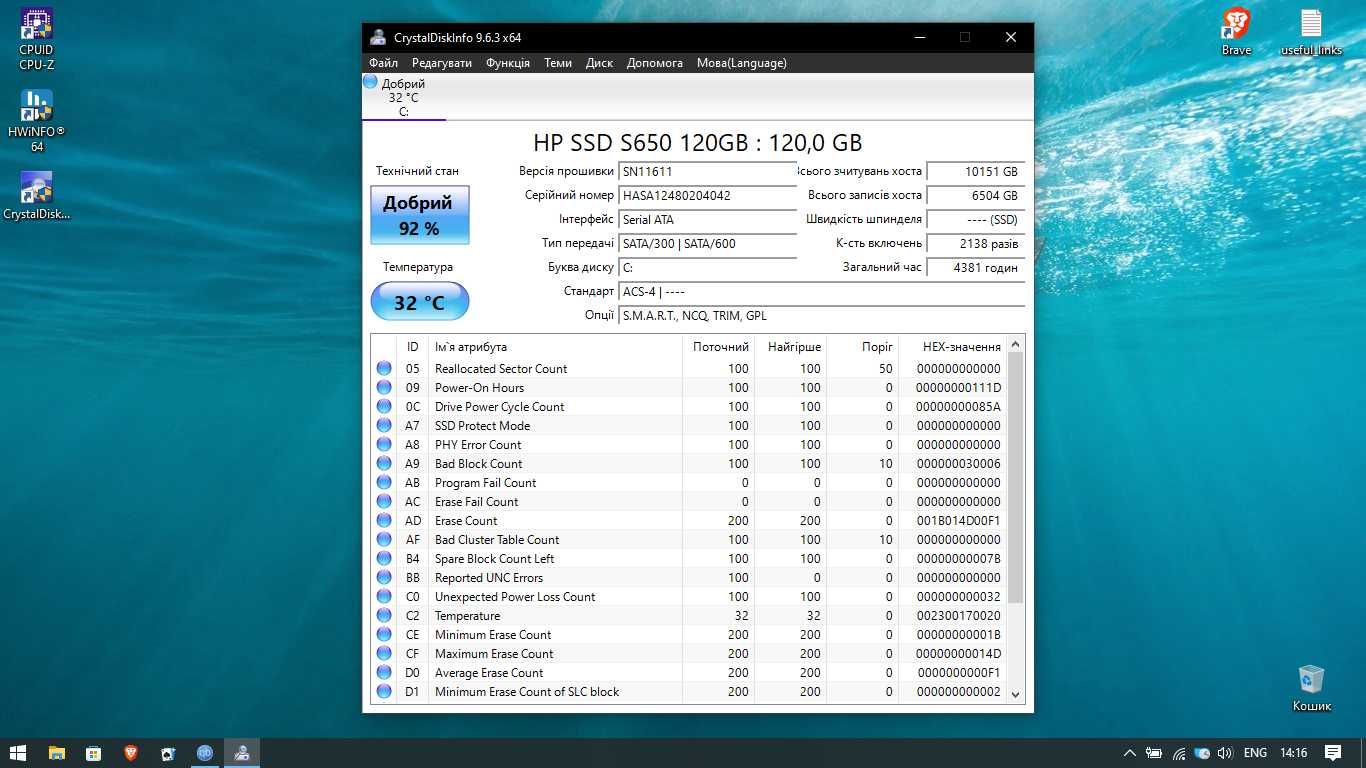1366x768 pixels.
Task: Click the network icon in system tray
Action: (1179, 753)
